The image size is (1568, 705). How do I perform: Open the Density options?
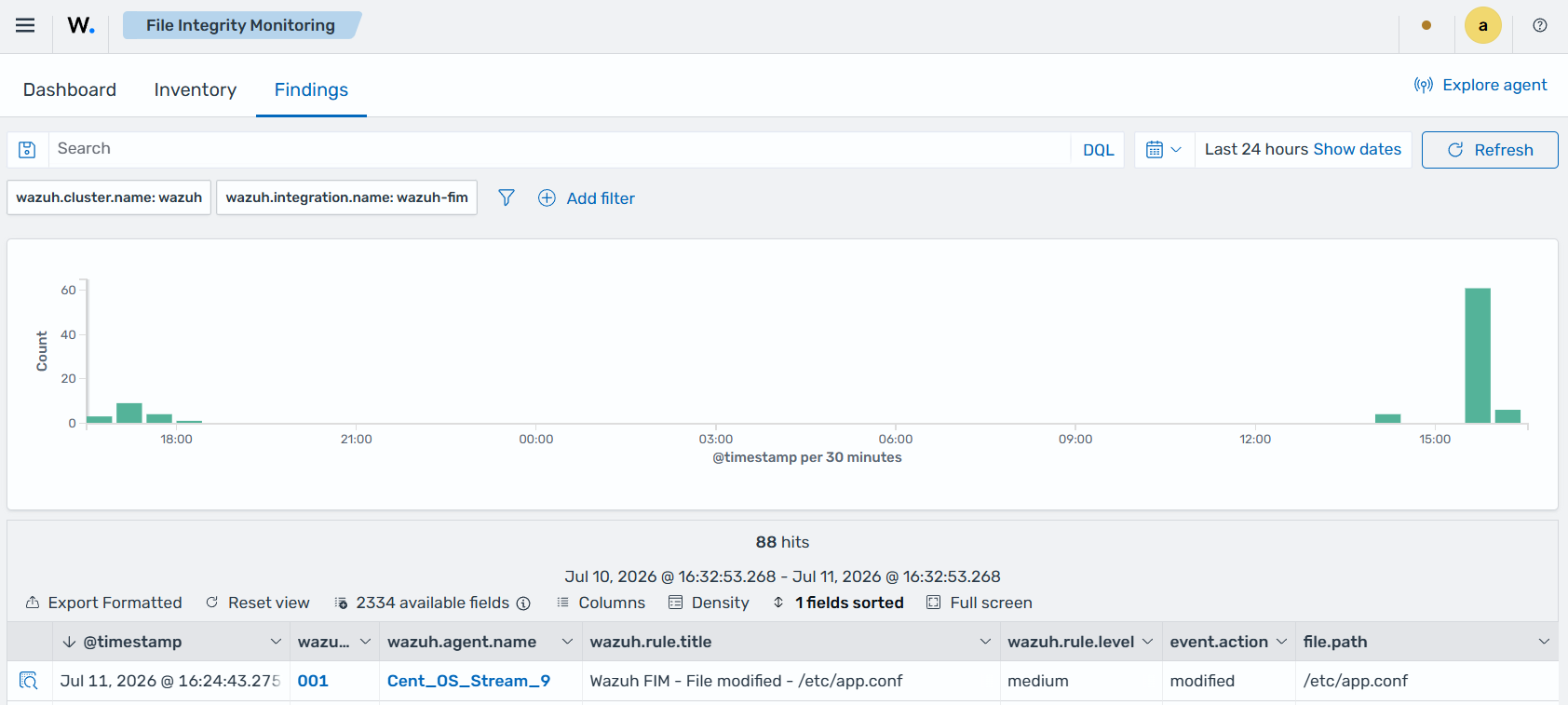709,603
